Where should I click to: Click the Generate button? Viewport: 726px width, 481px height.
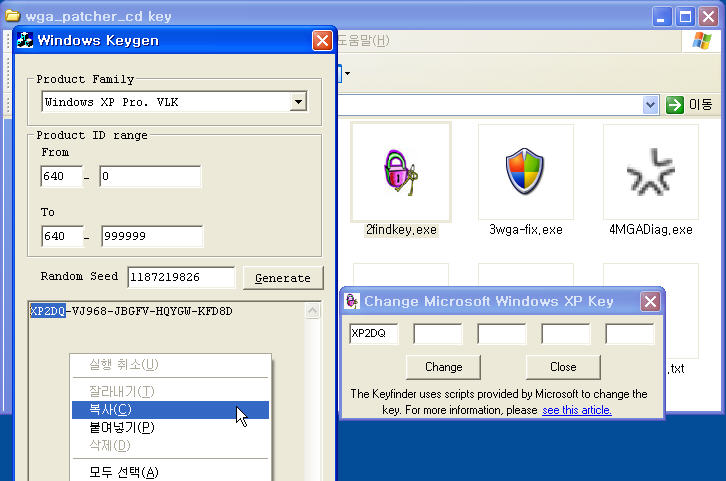(283, 278)
